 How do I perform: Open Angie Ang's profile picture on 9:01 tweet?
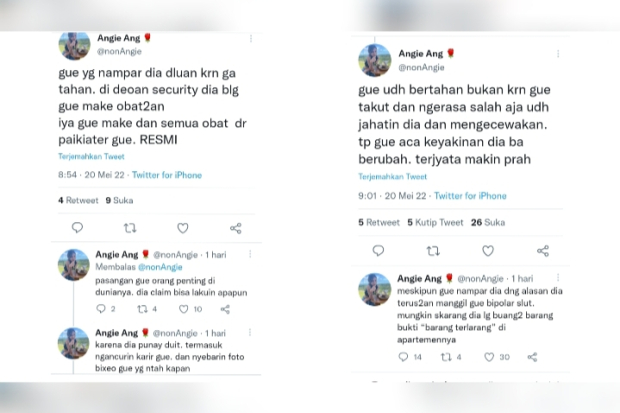(x=374, y=60)
